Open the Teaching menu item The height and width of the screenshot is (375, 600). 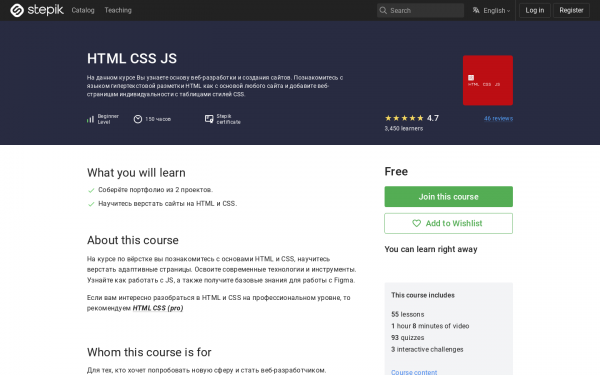(118, 10)
